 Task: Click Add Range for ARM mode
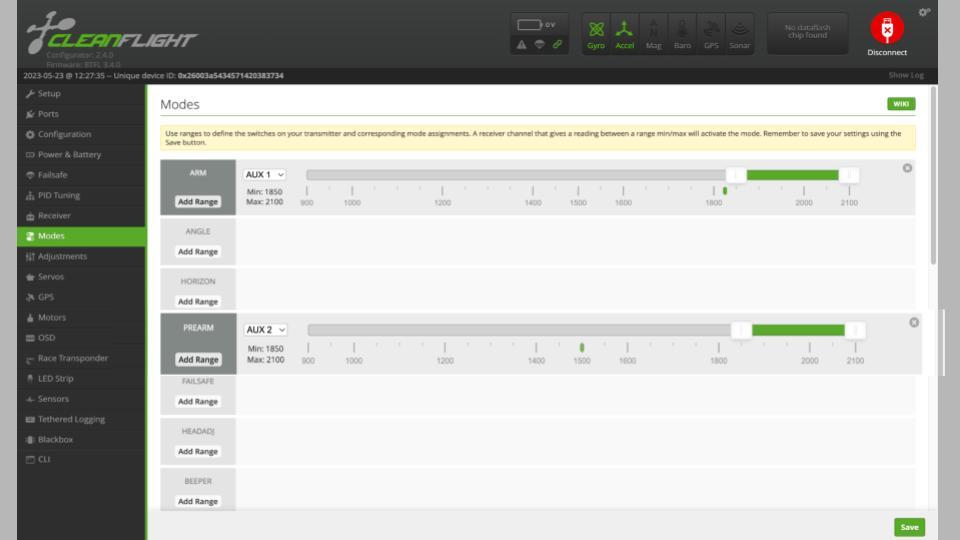point(198,201)
